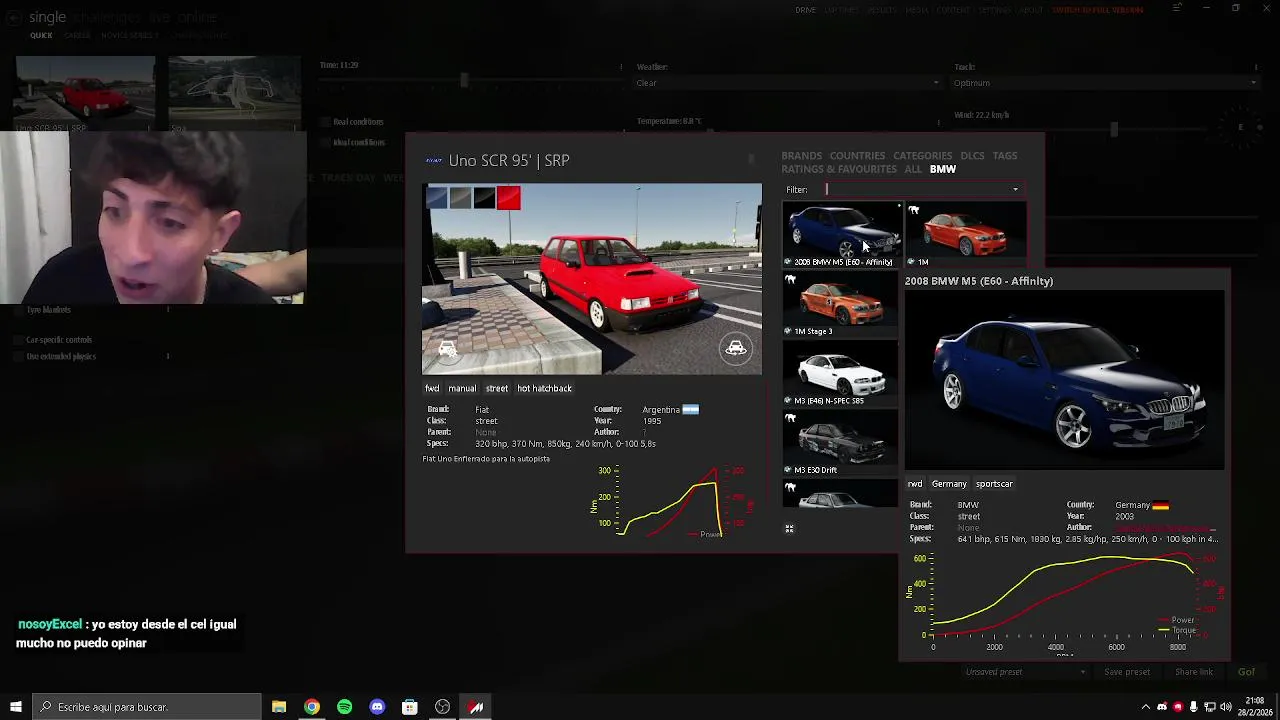
Task: Open the Unsaved preset dropdown
Action: point(1025,672)
